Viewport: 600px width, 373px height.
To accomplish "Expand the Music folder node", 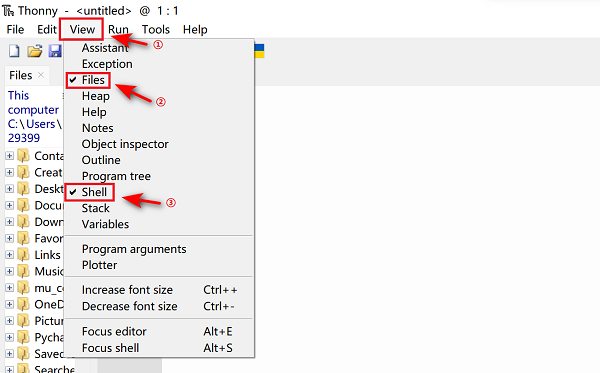I will [x=10, y=271].
